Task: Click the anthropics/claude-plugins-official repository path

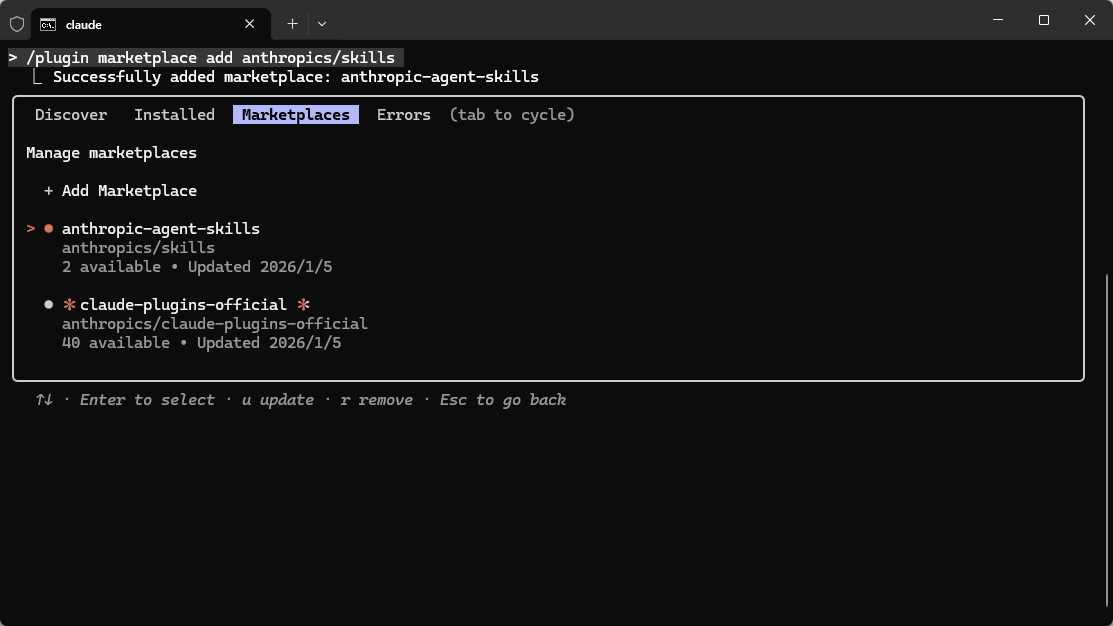Action: click(215, 324)
